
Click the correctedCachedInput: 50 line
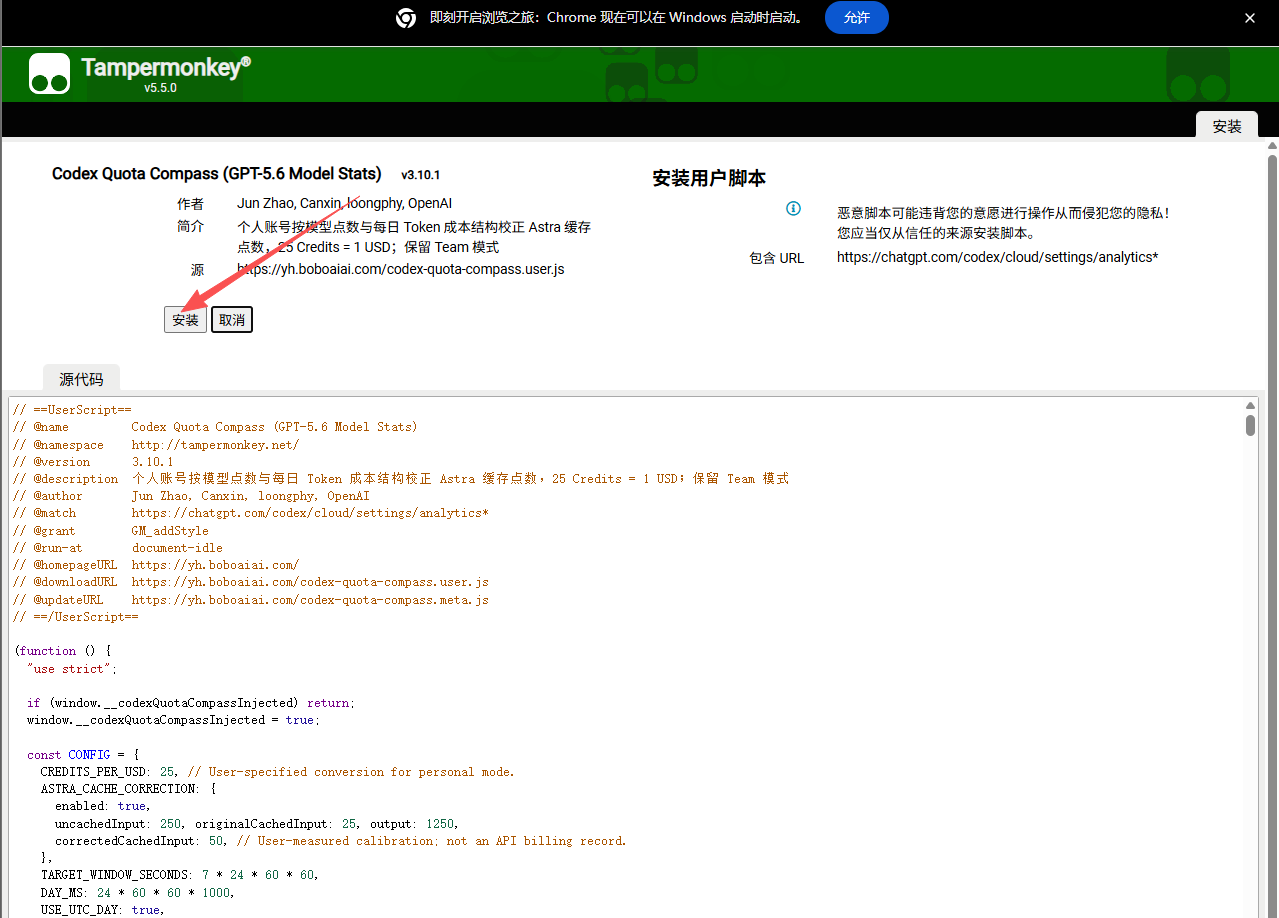pyautogui.click(x=341, y=841)
